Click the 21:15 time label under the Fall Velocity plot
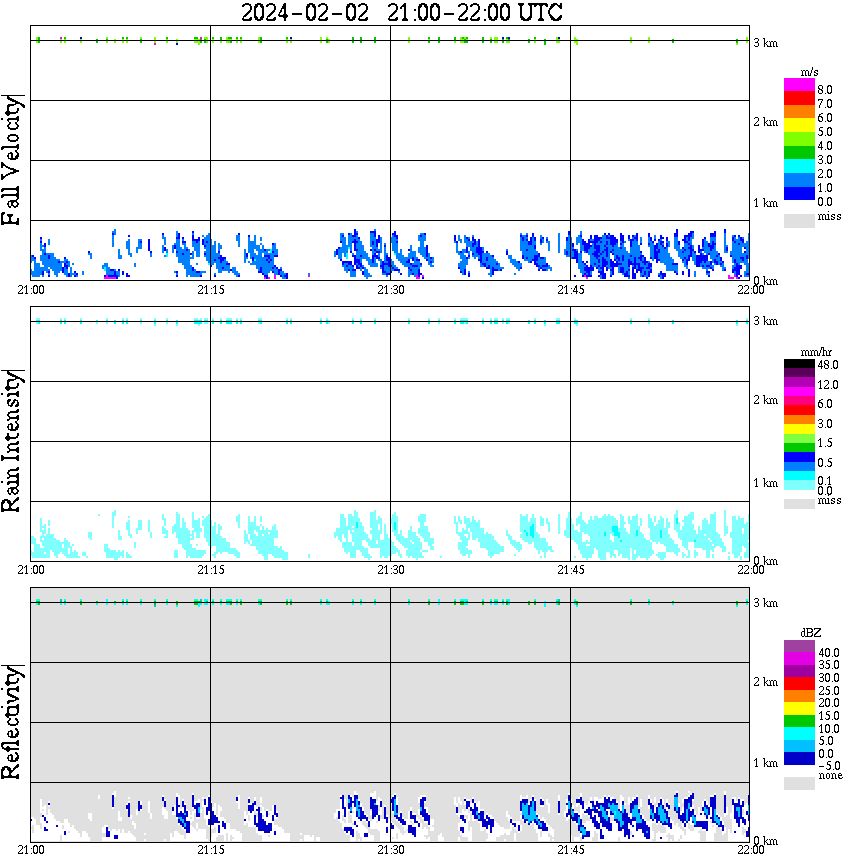Screen dimensions: 850x868 coord(211,290)
